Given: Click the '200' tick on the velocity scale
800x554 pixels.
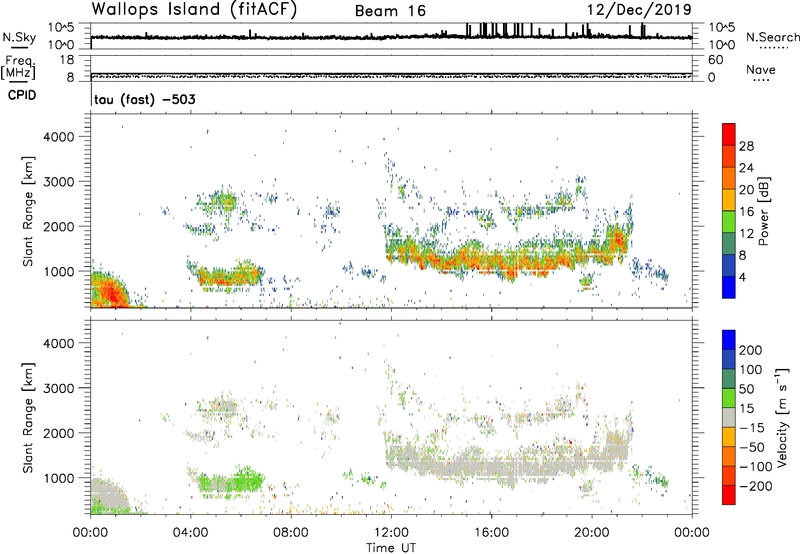Looking at the screenshot, I should (x=751, y=350).
